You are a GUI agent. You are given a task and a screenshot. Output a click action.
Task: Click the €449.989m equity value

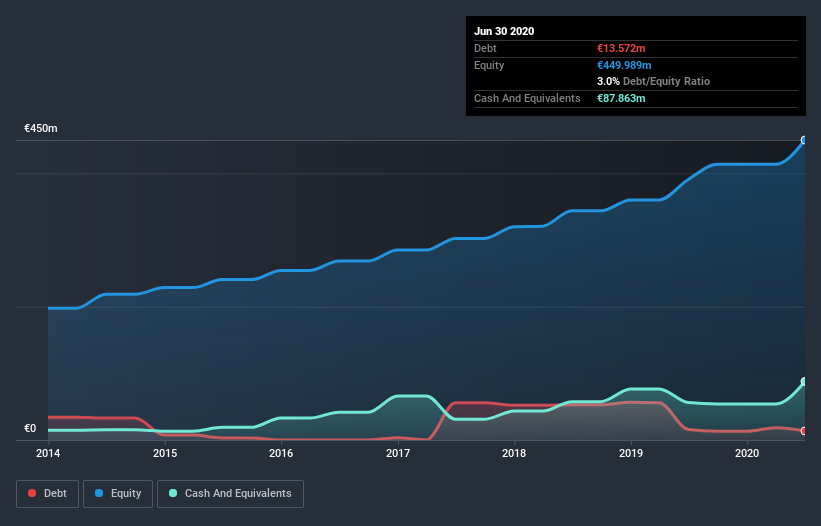[624, 65]
